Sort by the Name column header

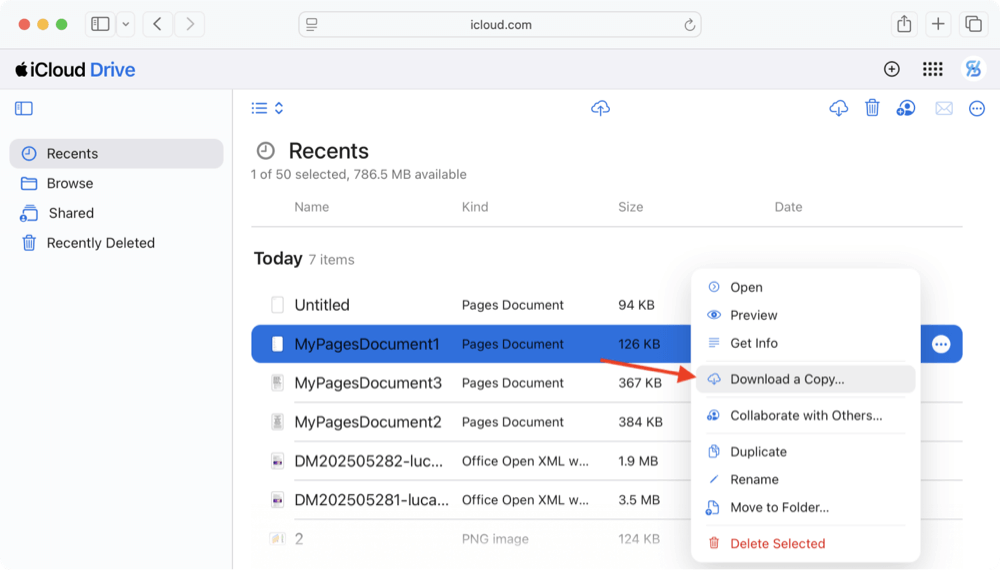click(x=312, y=207)
